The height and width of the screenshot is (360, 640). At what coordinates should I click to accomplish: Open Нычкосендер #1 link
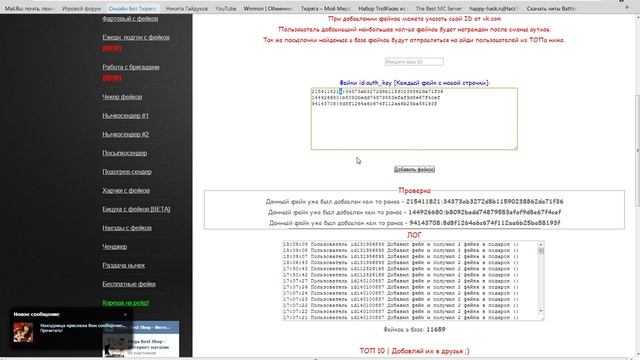[x=125, y=116]
